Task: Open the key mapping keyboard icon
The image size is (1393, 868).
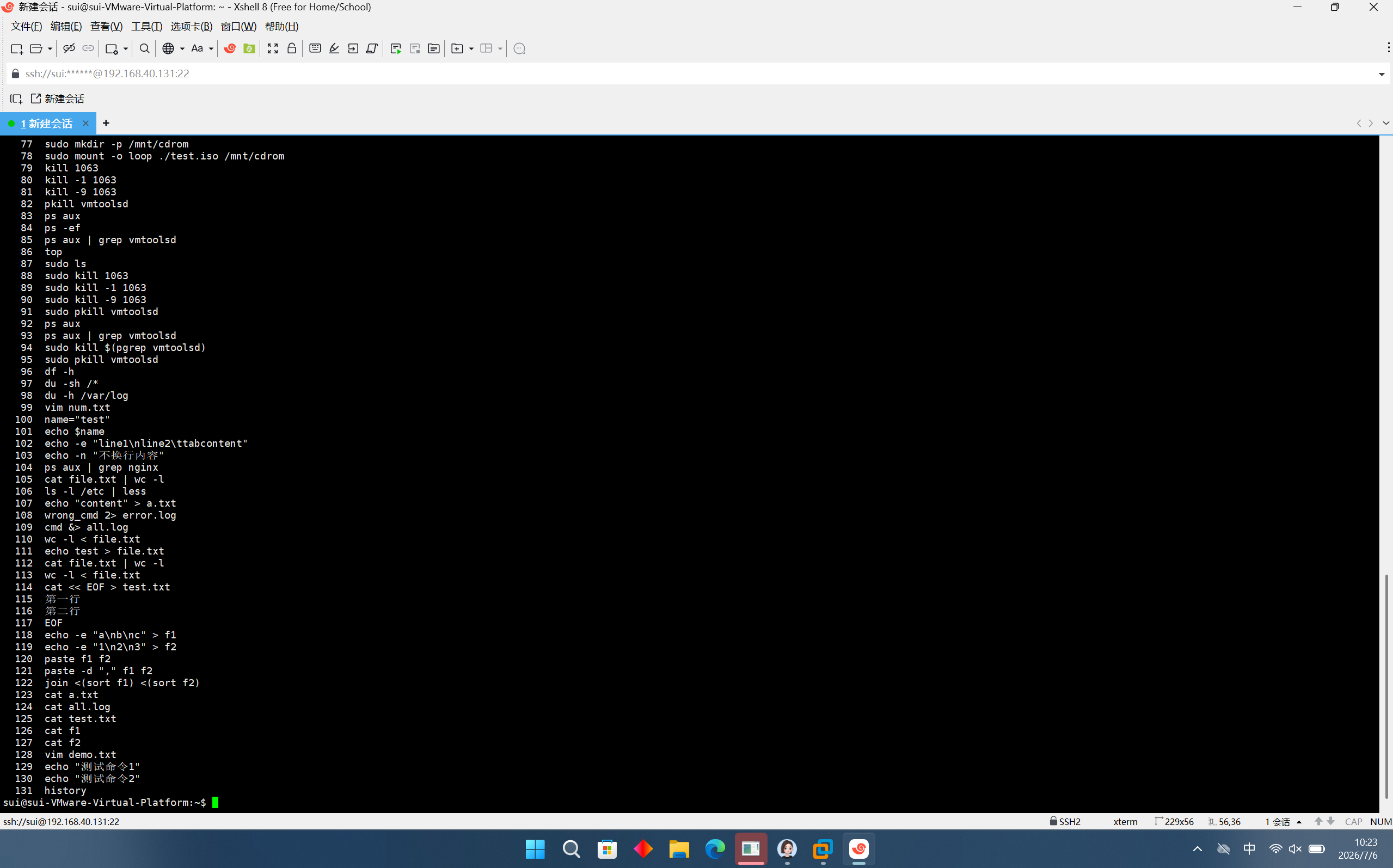Action: point(315,49)
